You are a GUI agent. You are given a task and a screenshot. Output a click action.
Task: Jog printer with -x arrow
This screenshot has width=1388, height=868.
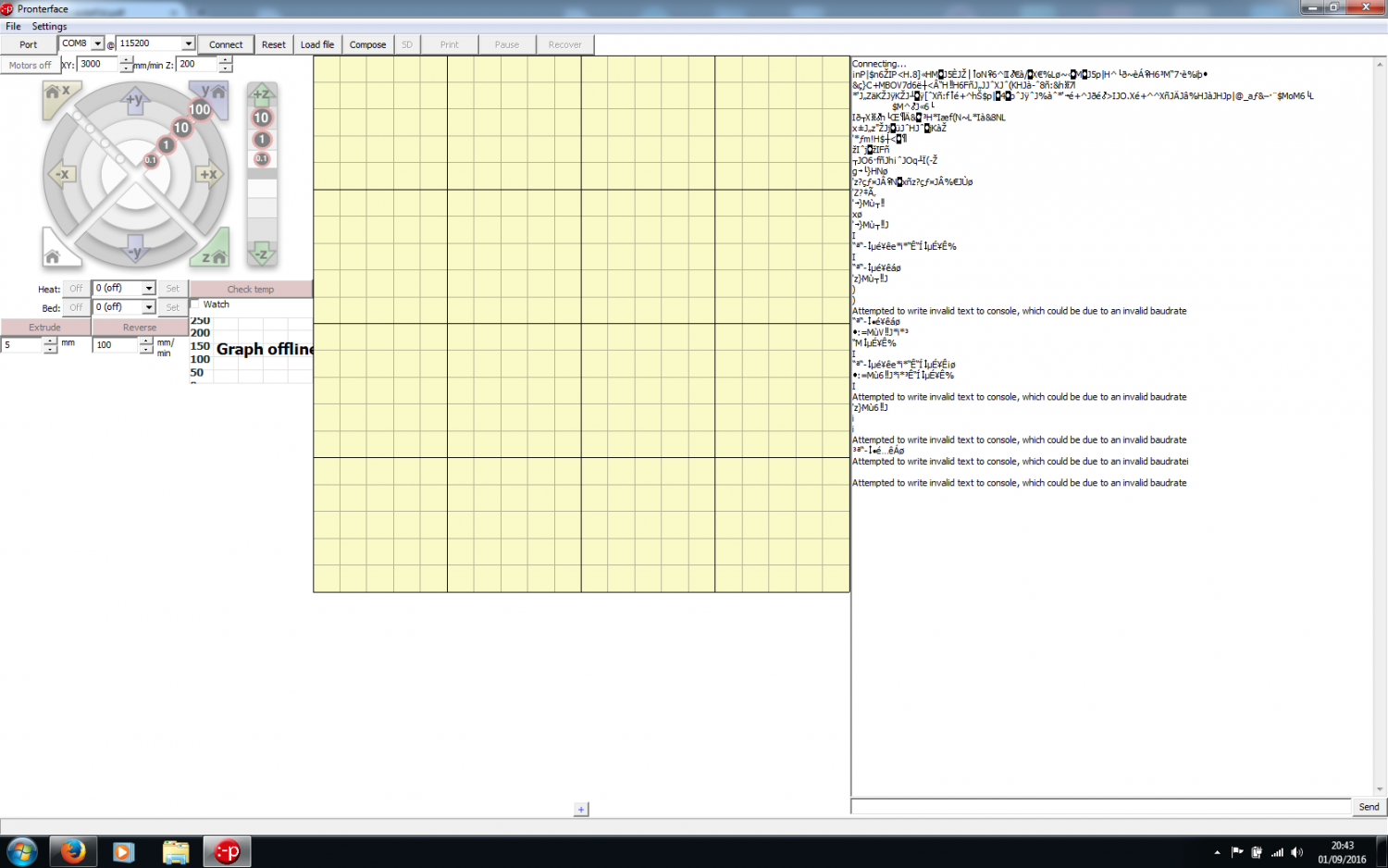62,174
